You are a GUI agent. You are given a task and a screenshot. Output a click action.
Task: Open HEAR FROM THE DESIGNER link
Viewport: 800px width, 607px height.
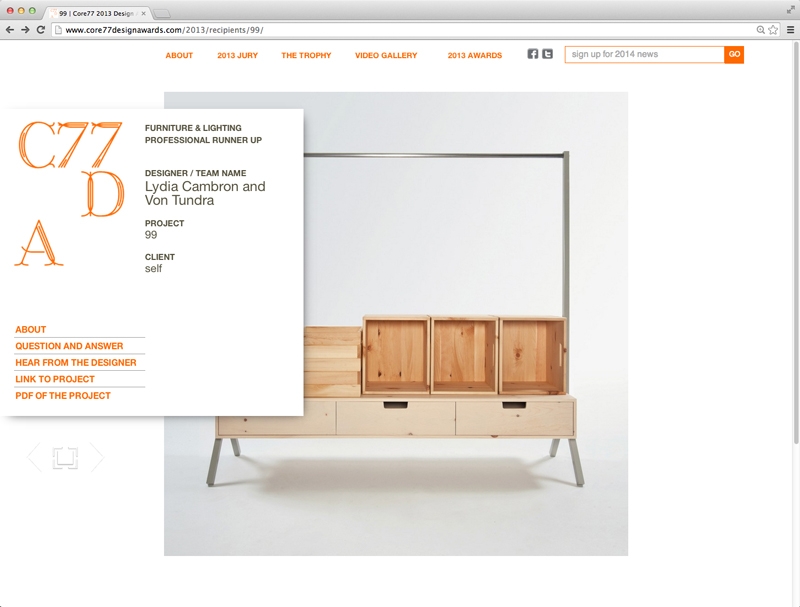pos(76,363)
